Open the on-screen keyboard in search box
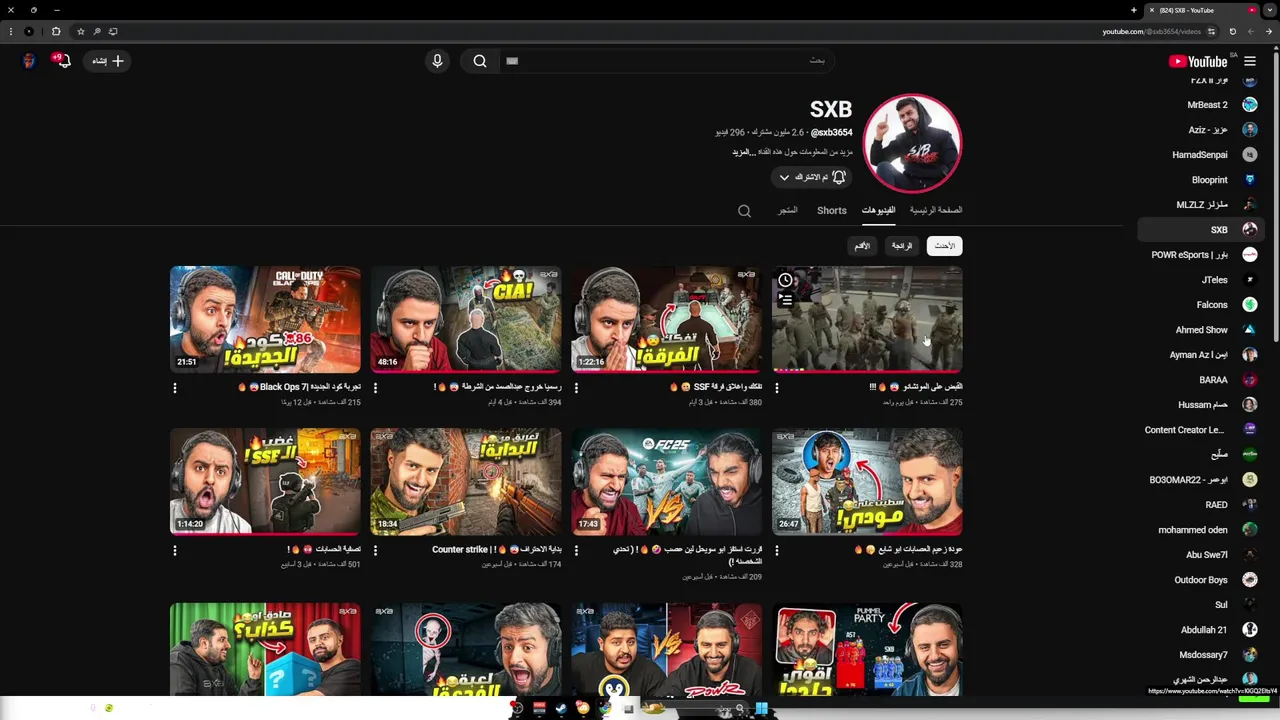This screenshot has width=1280, height=720. click(512, 61)
